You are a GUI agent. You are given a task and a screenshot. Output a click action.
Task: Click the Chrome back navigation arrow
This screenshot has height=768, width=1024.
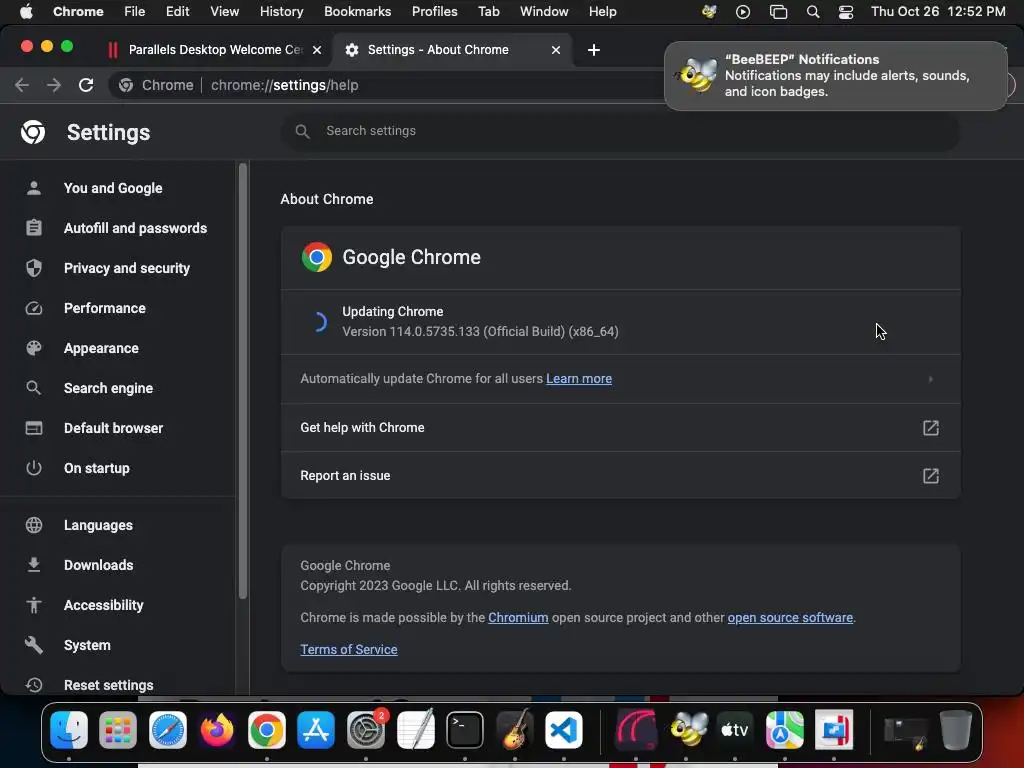(22, 85)
